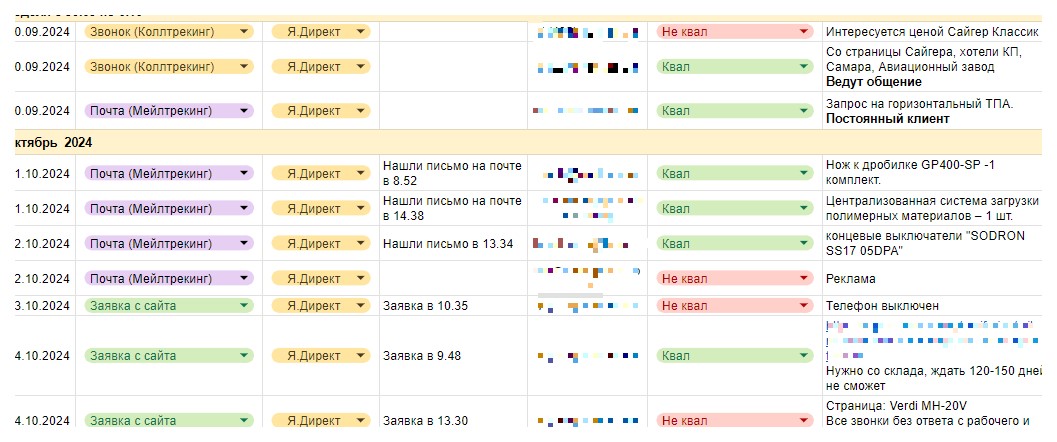Expand the 'Квал' chip next to 'Постоянный клиент'
1057x442 pixels.
(x=804, y=111)
